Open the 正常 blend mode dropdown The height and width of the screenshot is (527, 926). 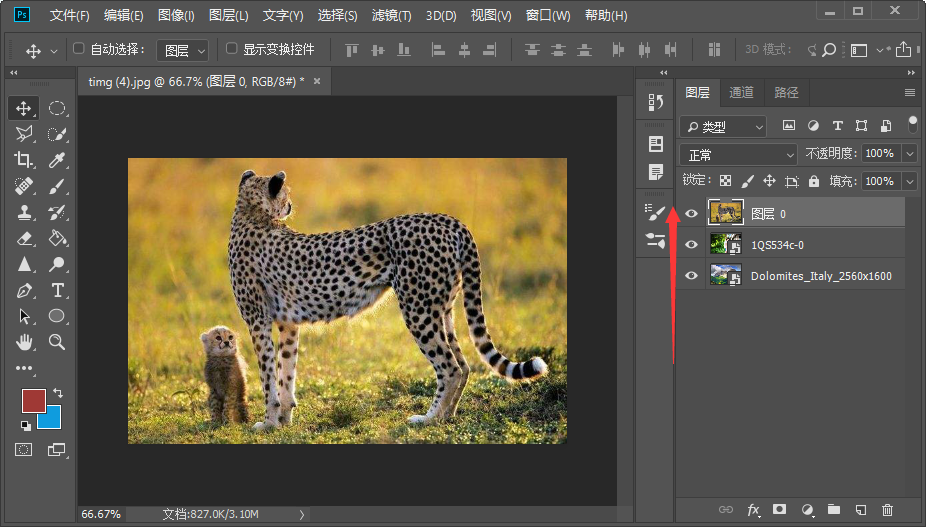click(738, 155)
